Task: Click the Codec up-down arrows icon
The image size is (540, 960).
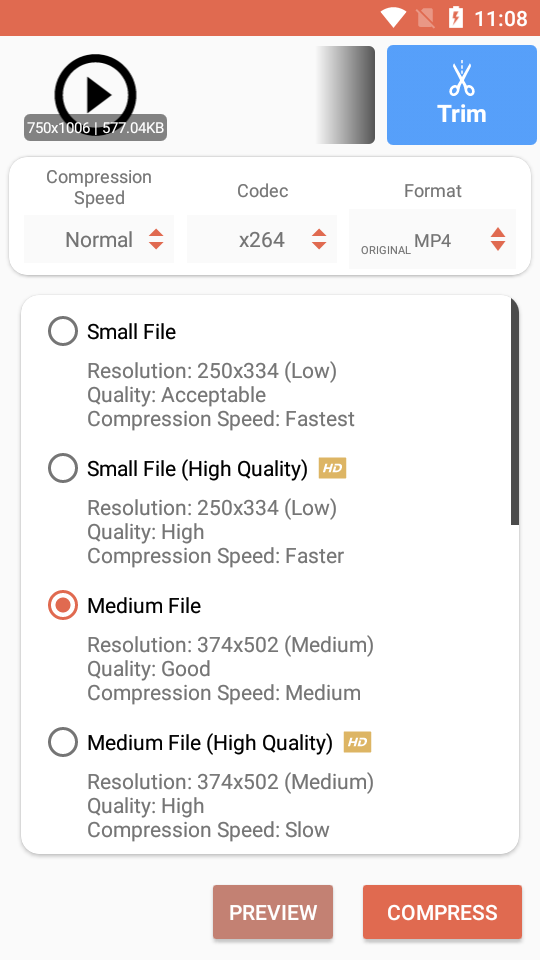Action: point(318,239)
